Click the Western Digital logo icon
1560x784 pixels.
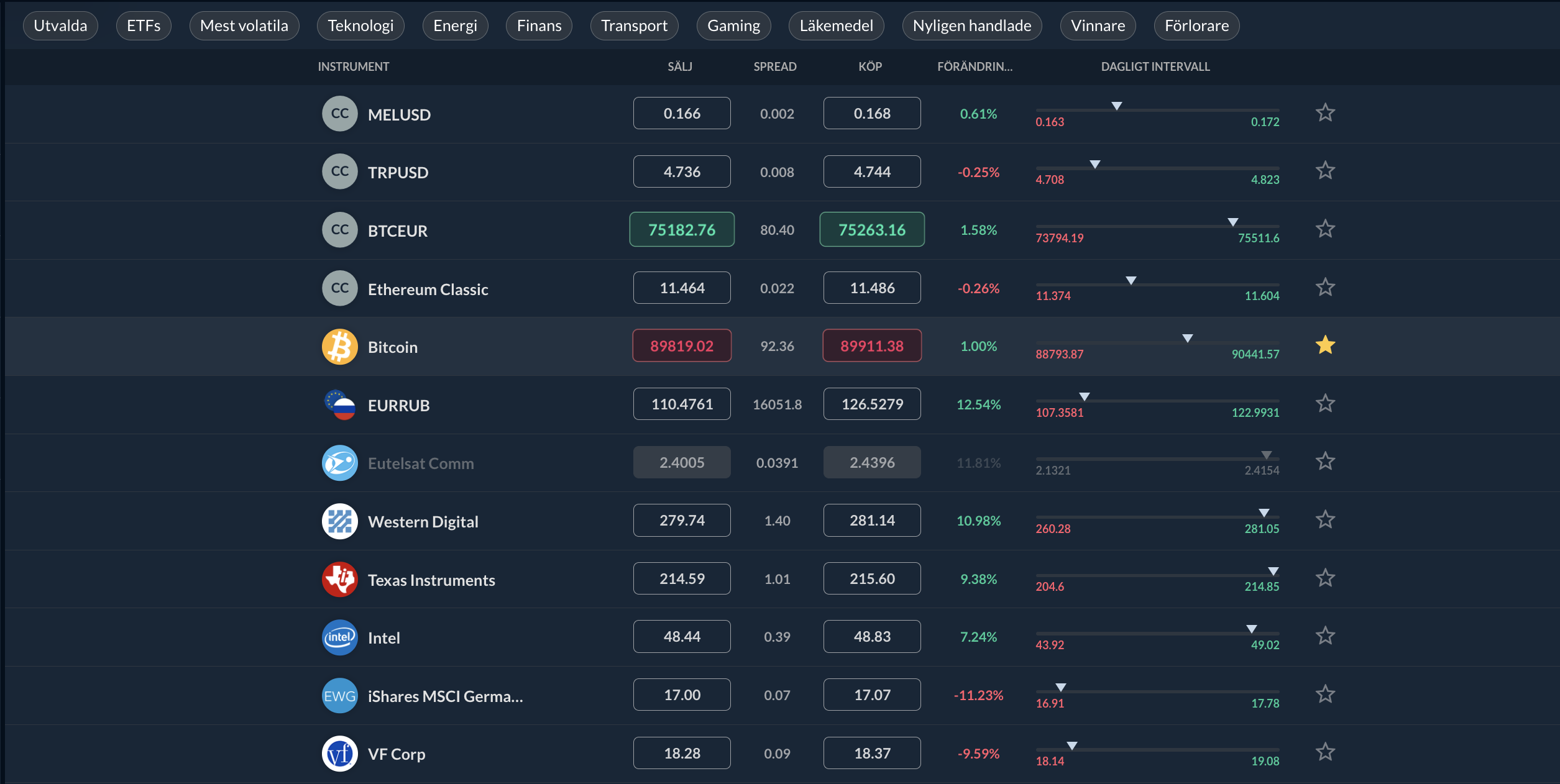[339, 521]
